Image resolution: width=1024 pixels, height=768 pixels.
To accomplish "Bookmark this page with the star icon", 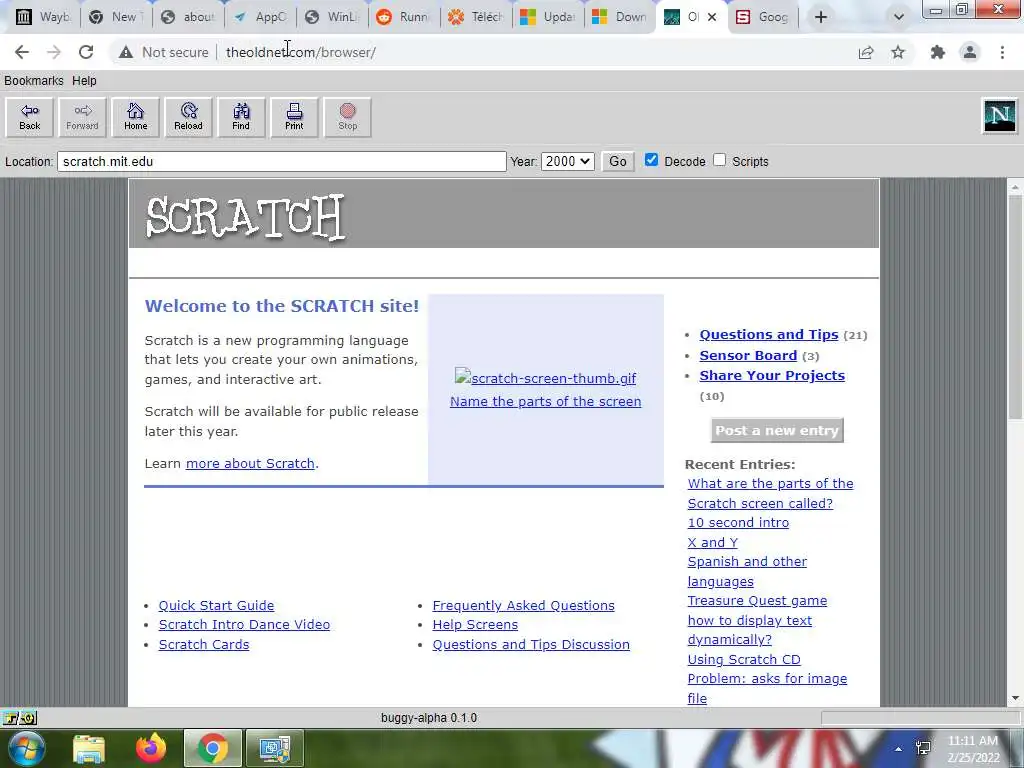I will (899, 52).
